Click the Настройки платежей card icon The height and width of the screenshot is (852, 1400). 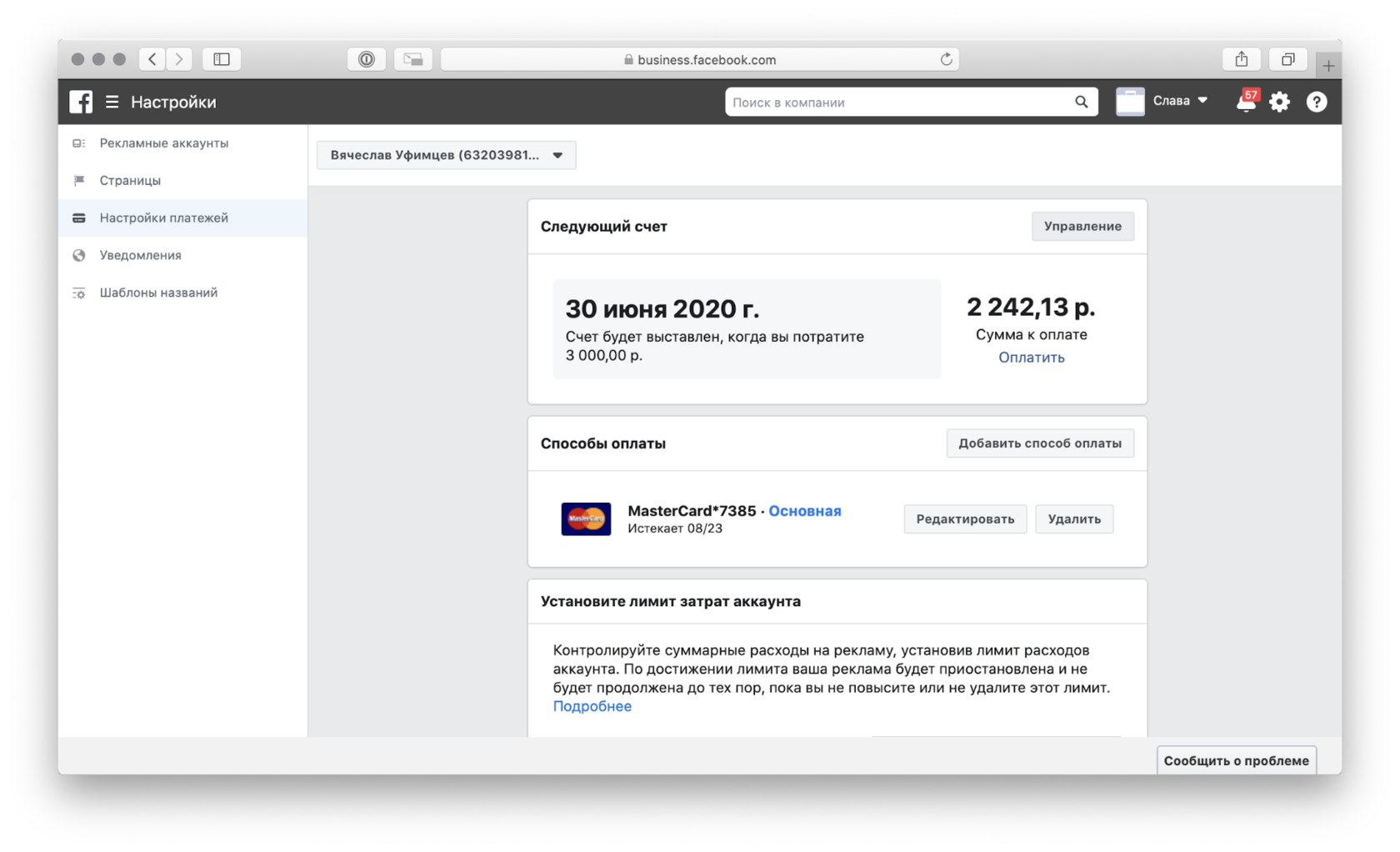[79, 218]
